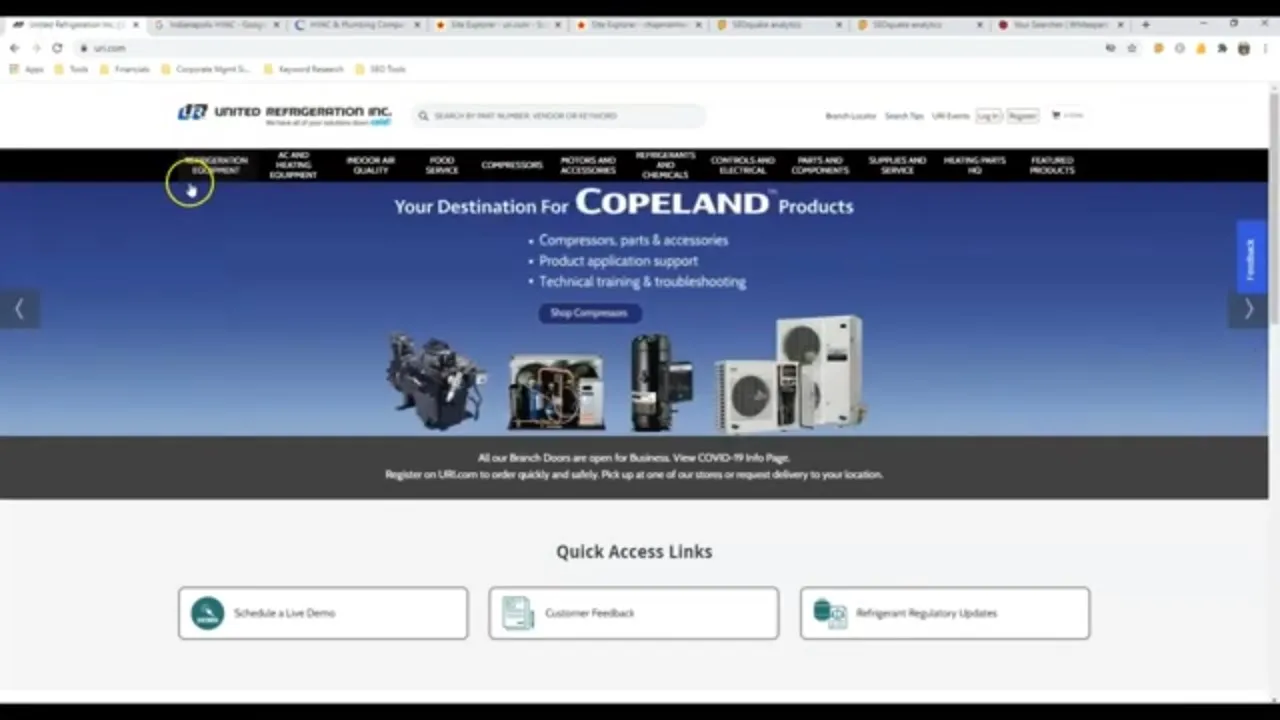
Task: Switch to the second Site Explorer tab
Action: 638,24
